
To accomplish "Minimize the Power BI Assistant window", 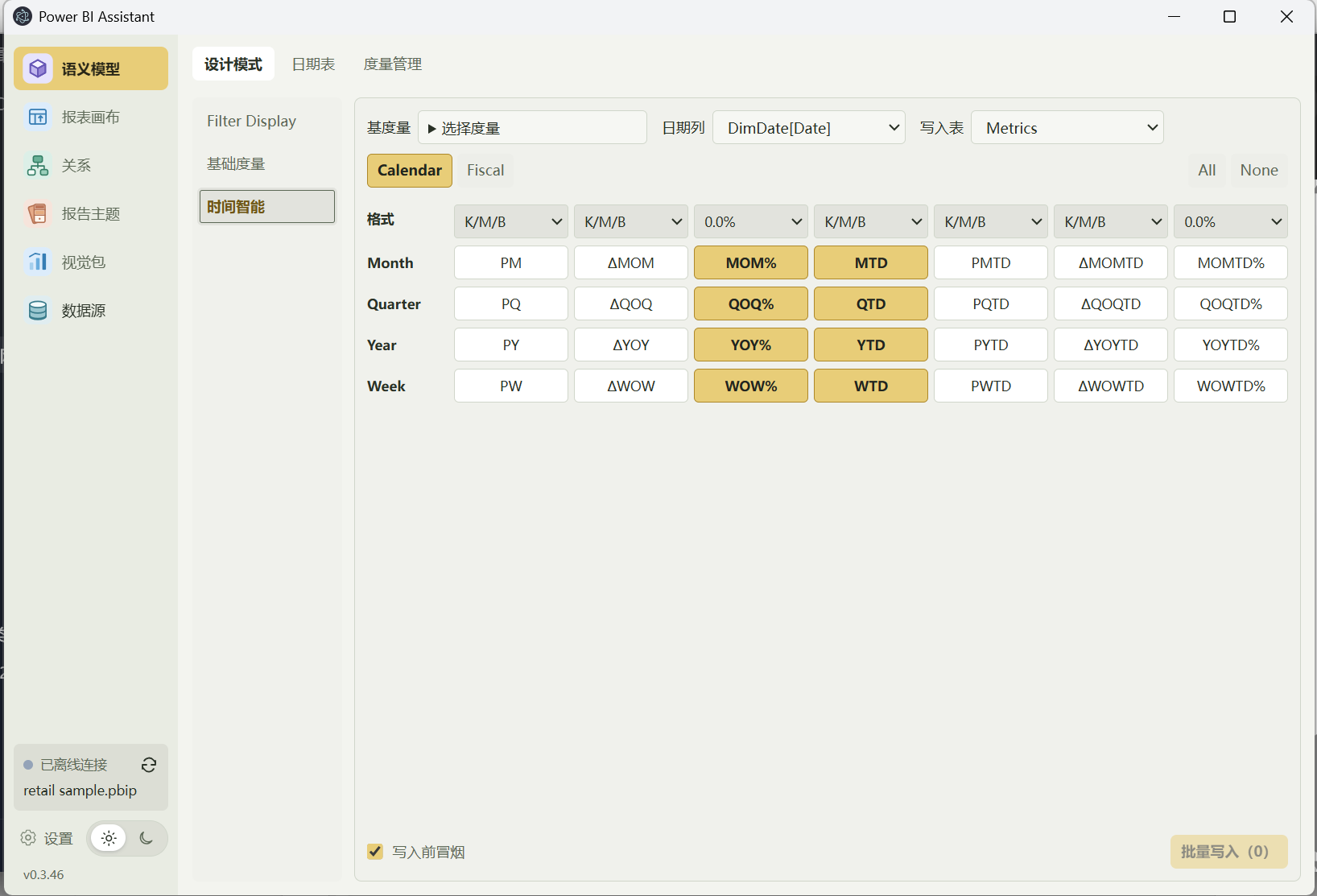I will [1175, 16].
